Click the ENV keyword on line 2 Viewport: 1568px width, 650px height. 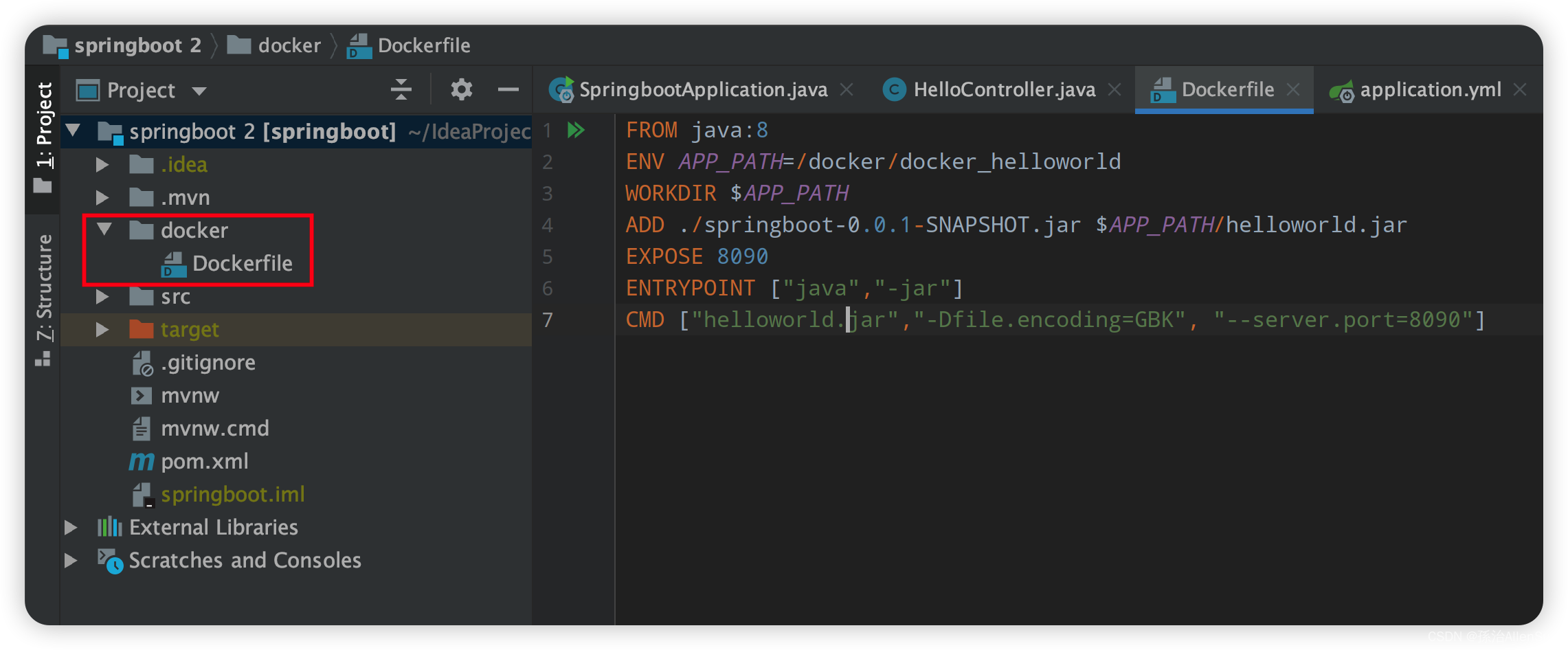point(645,161)
